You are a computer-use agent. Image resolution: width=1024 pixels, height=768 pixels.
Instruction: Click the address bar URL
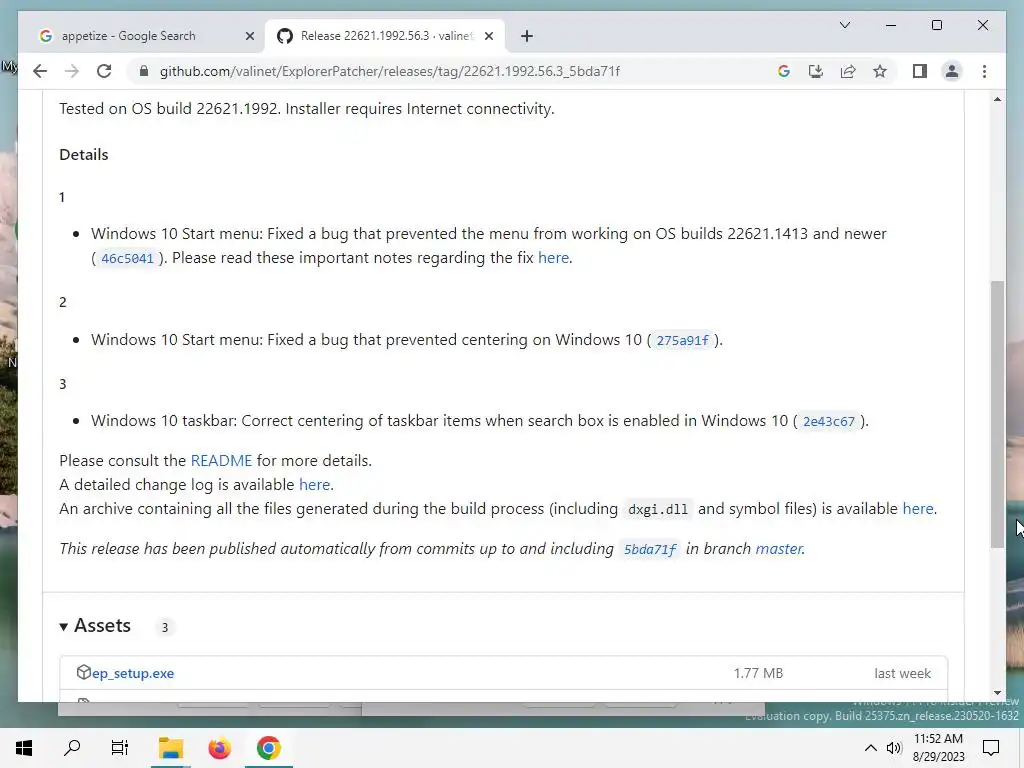pyautogui.click(x=390, y=71)
